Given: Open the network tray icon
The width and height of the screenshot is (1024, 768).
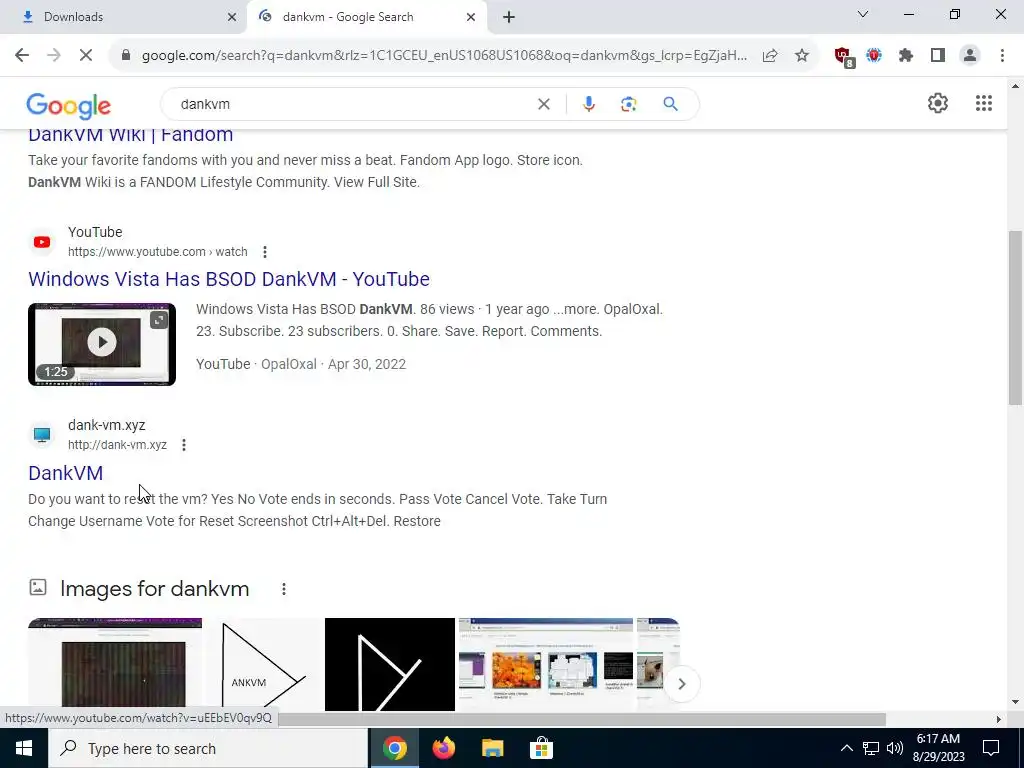Looking at the screenshot, I should [x=871, y=748].
